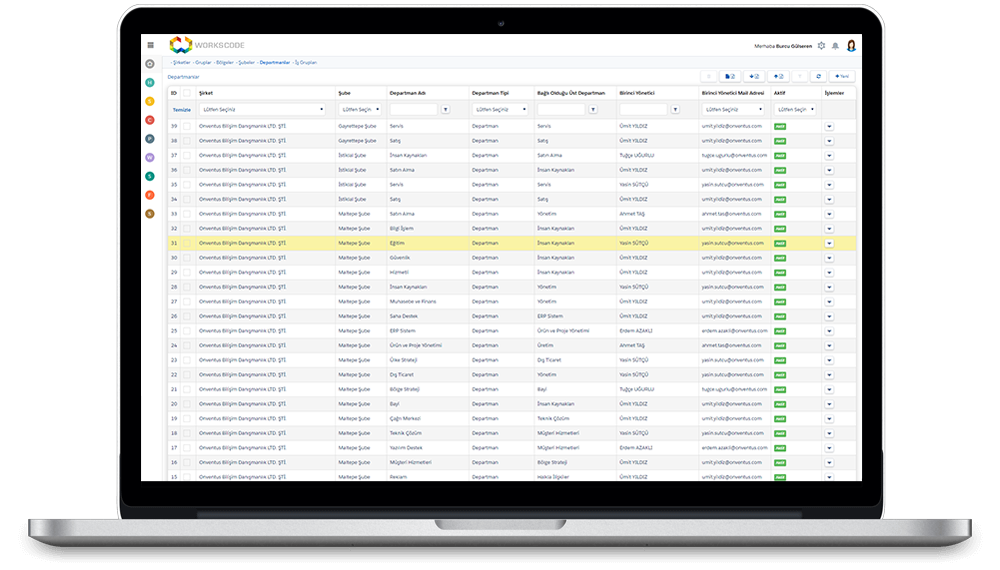Image resolution: width=1000 pixels, height=570 pixels.
Task: Expand İşlemler actions dropdown for row 20
Action: 829,404
